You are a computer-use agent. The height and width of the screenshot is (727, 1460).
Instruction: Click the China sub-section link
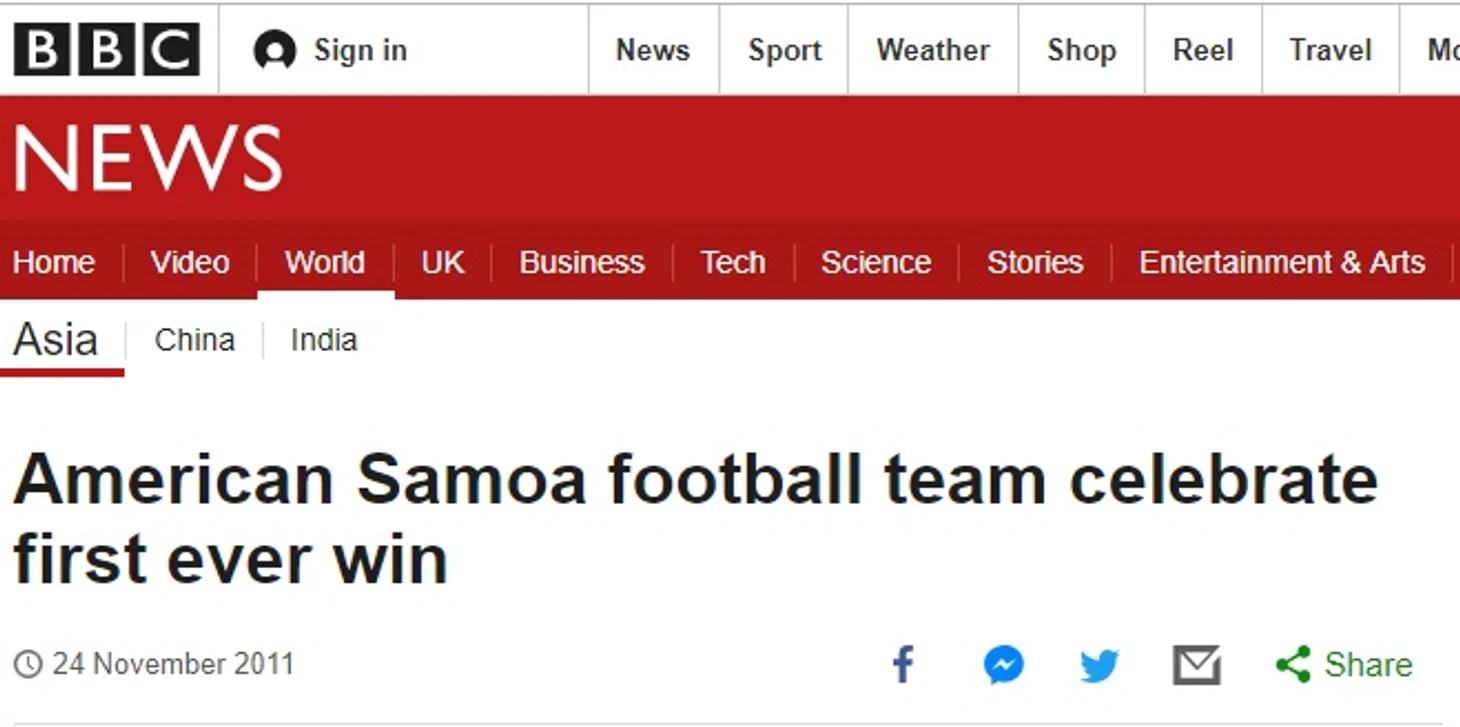coord(194,340)
